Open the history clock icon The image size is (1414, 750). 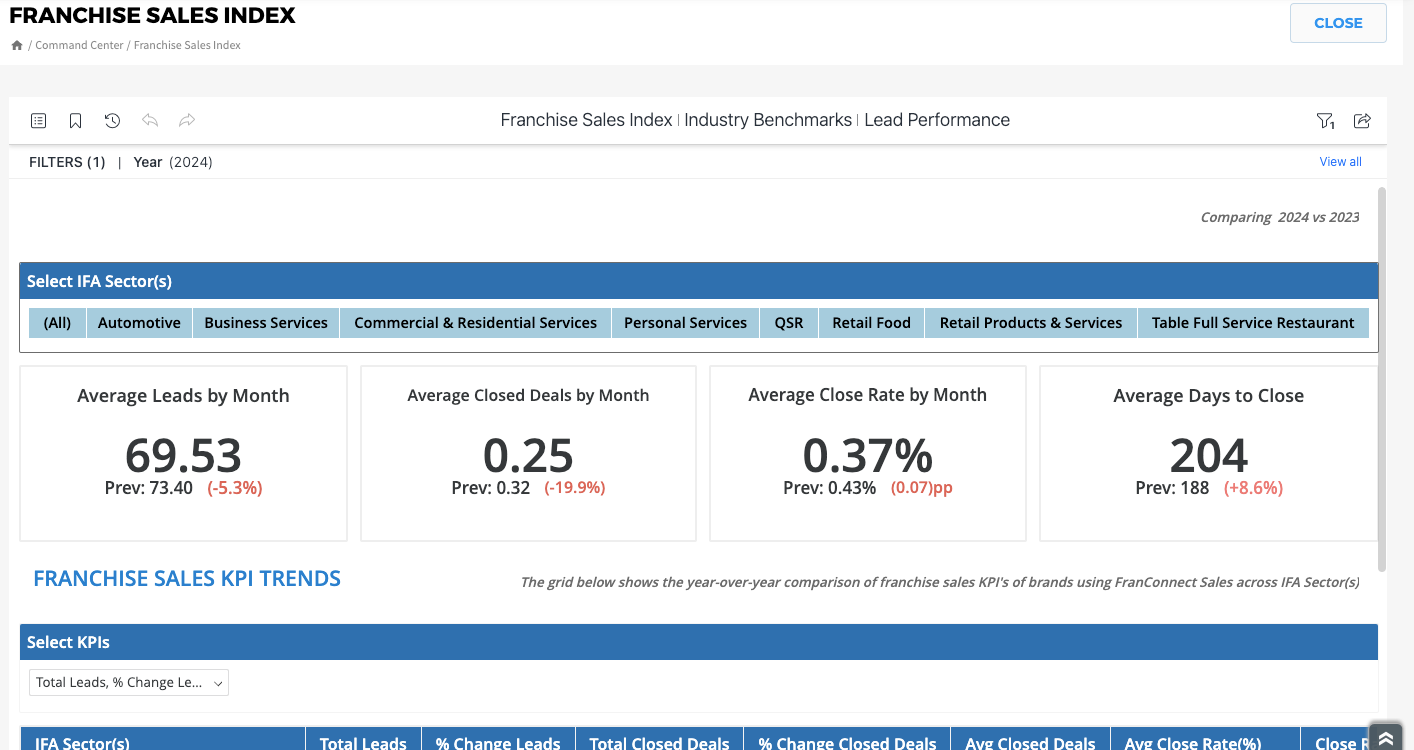click(x=112, y=121)
